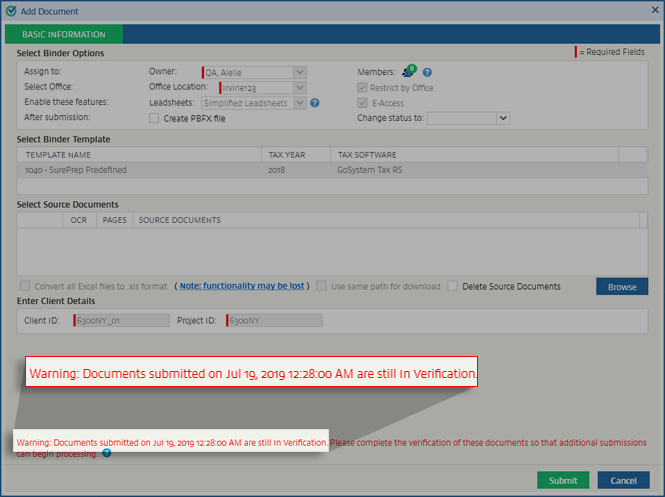Viewport: 665px width, 497px height.
Task: Click the Submit button
Action: pos(563,480)
